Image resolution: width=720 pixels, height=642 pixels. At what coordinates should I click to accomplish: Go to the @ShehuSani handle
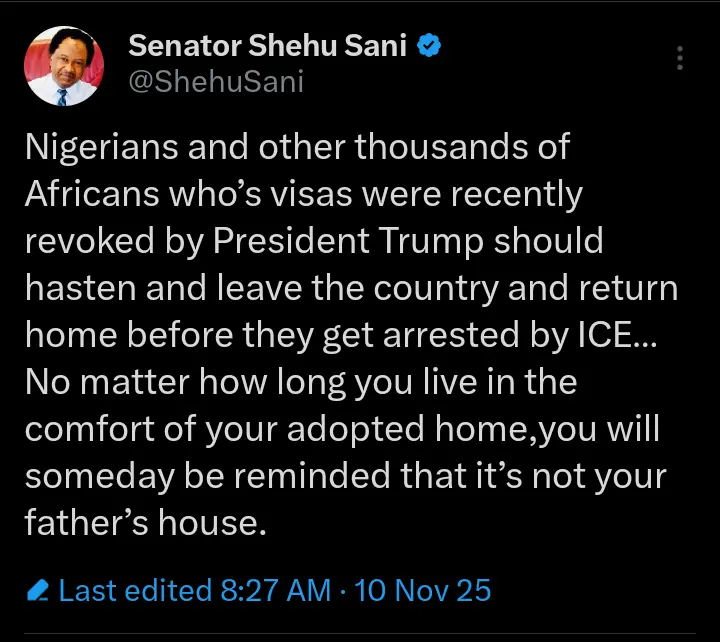216,82
